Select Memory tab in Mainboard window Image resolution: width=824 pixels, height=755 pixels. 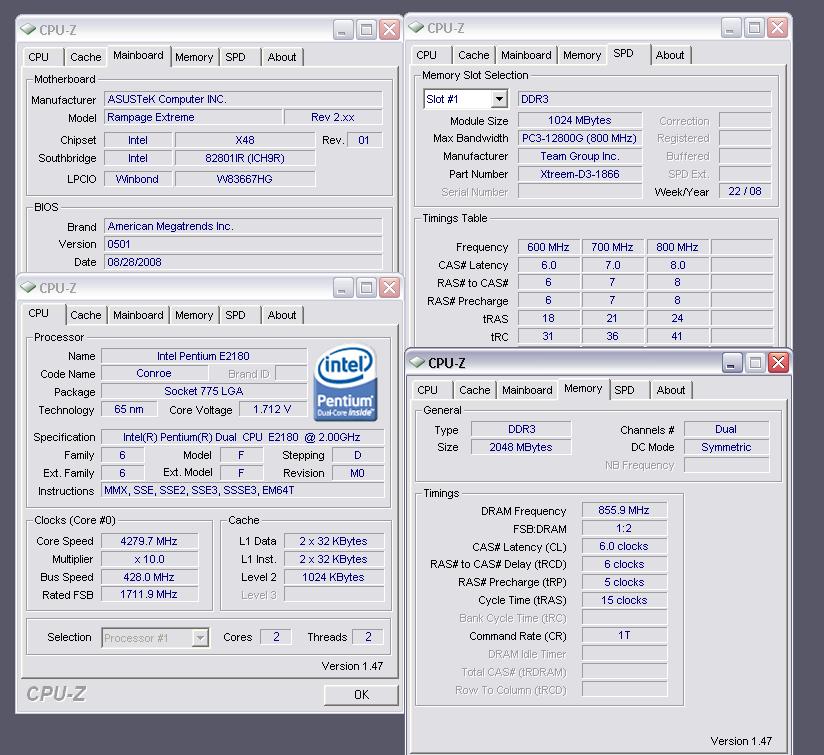pos(194,57)
